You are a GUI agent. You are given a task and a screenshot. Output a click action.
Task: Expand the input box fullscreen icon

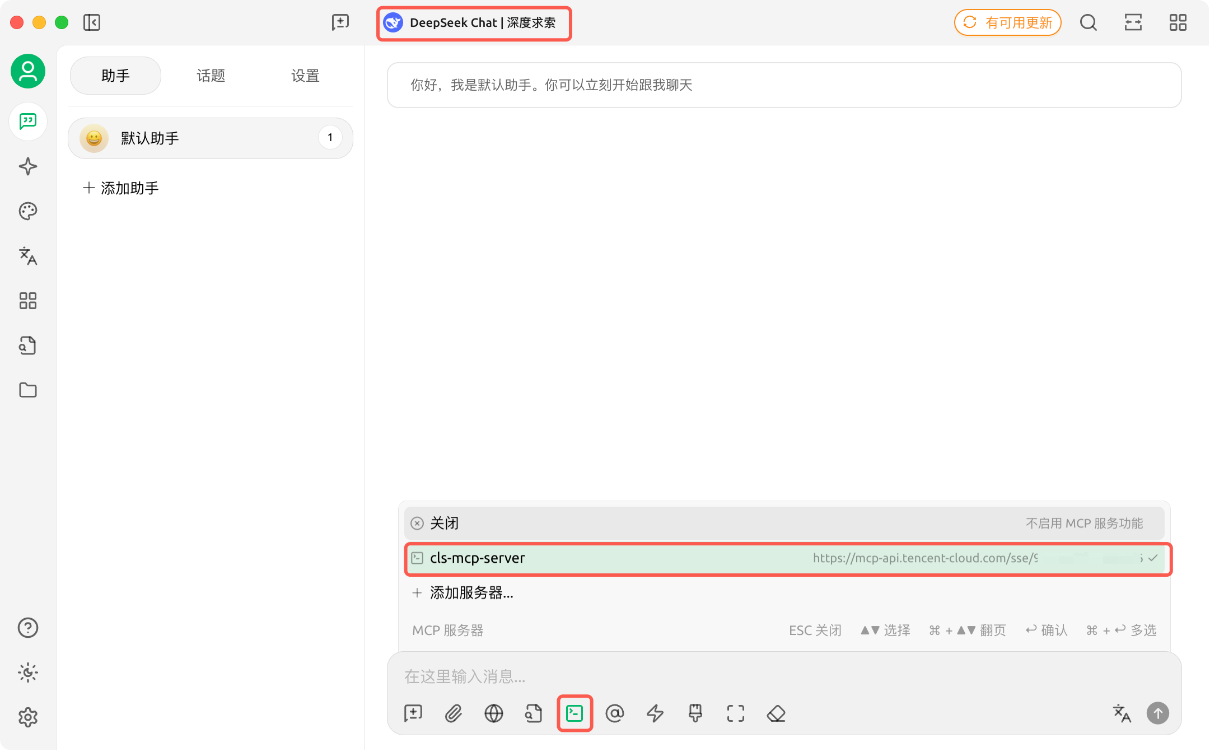coord(736,713)
